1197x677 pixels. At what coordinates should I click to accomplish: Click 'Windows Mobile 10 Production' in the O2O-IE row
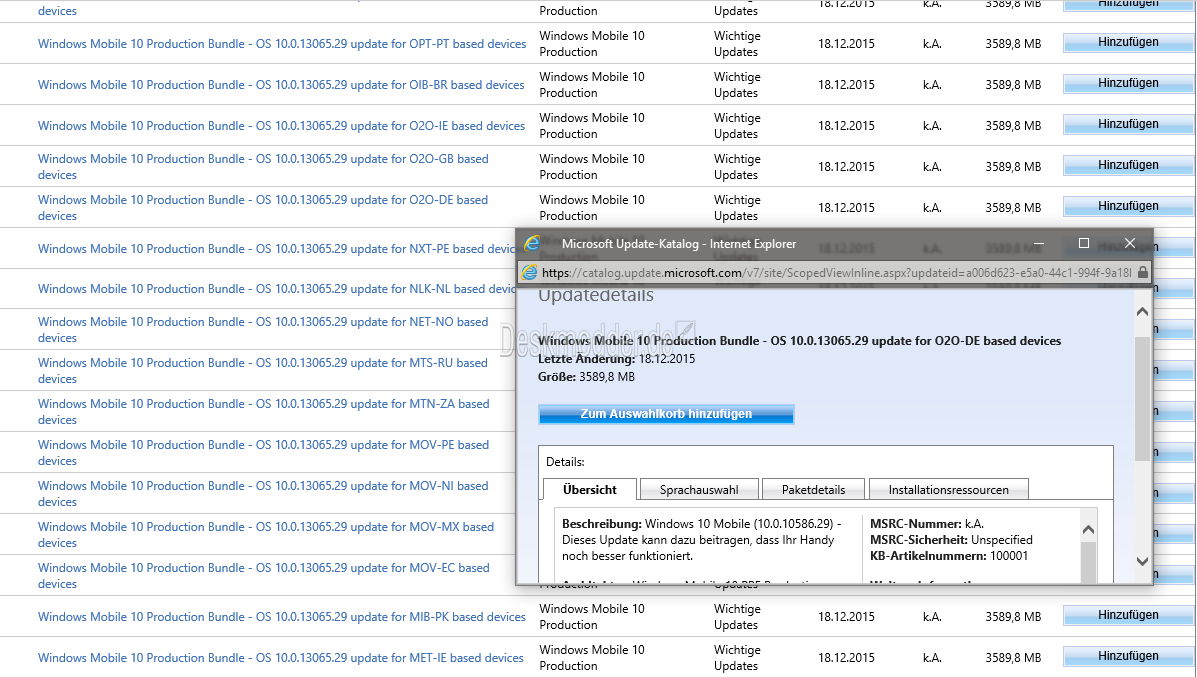point(592,126)
